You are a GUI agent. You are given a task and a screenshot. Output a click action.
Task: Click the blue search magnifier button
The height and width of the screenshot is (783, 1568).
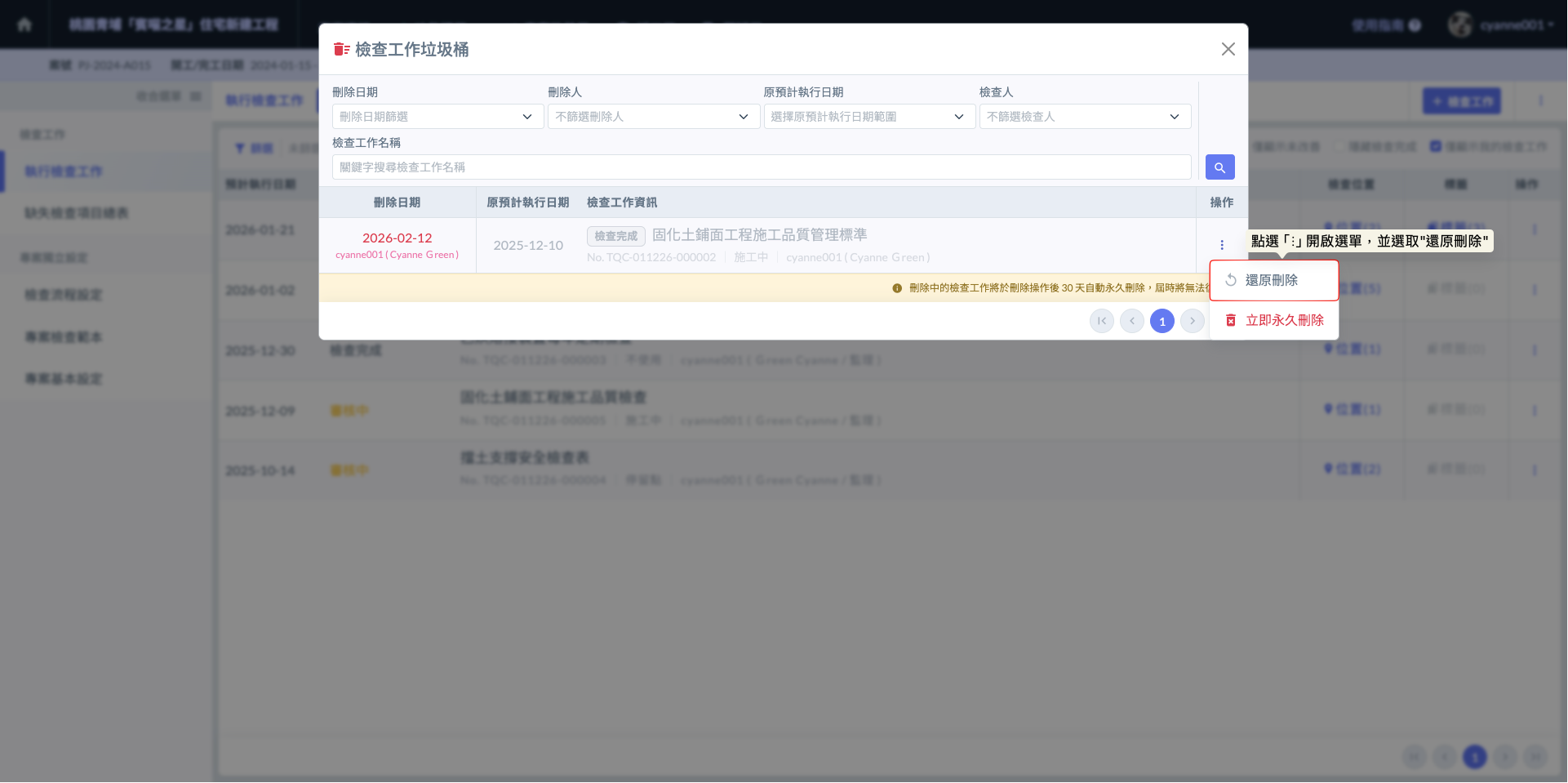coord(1219,167)
